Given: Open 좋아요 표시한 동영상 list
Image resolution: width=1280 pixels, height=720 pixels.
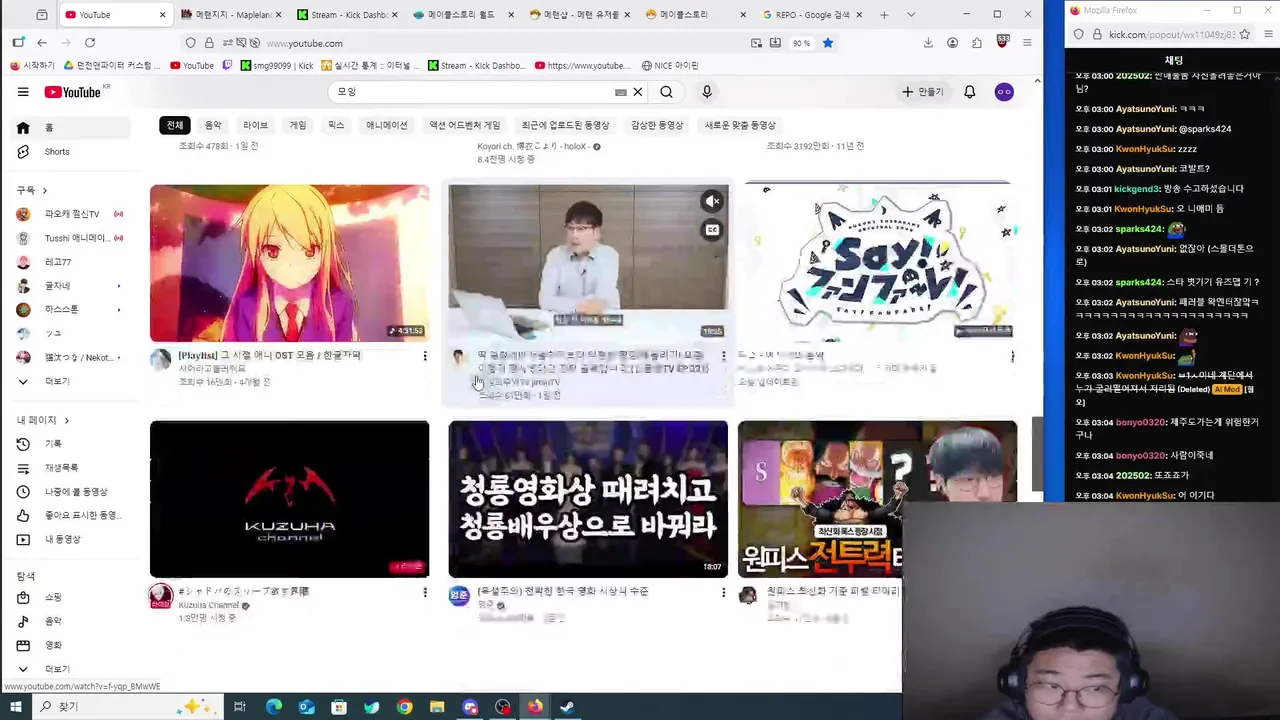Looking at the screenshot, I should click(70, 515).
